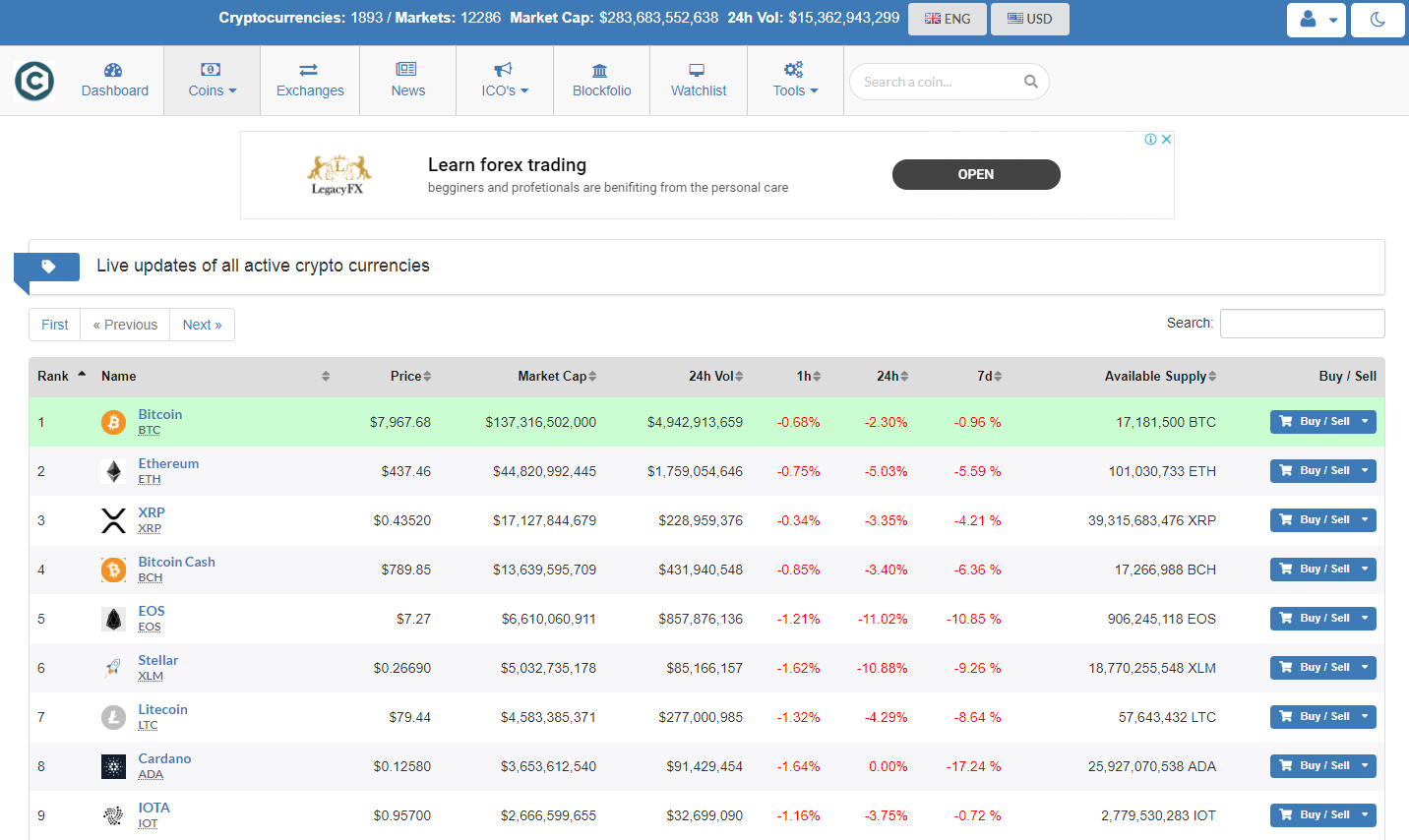Open the News section
The image size is (1409, 840).
407,81
